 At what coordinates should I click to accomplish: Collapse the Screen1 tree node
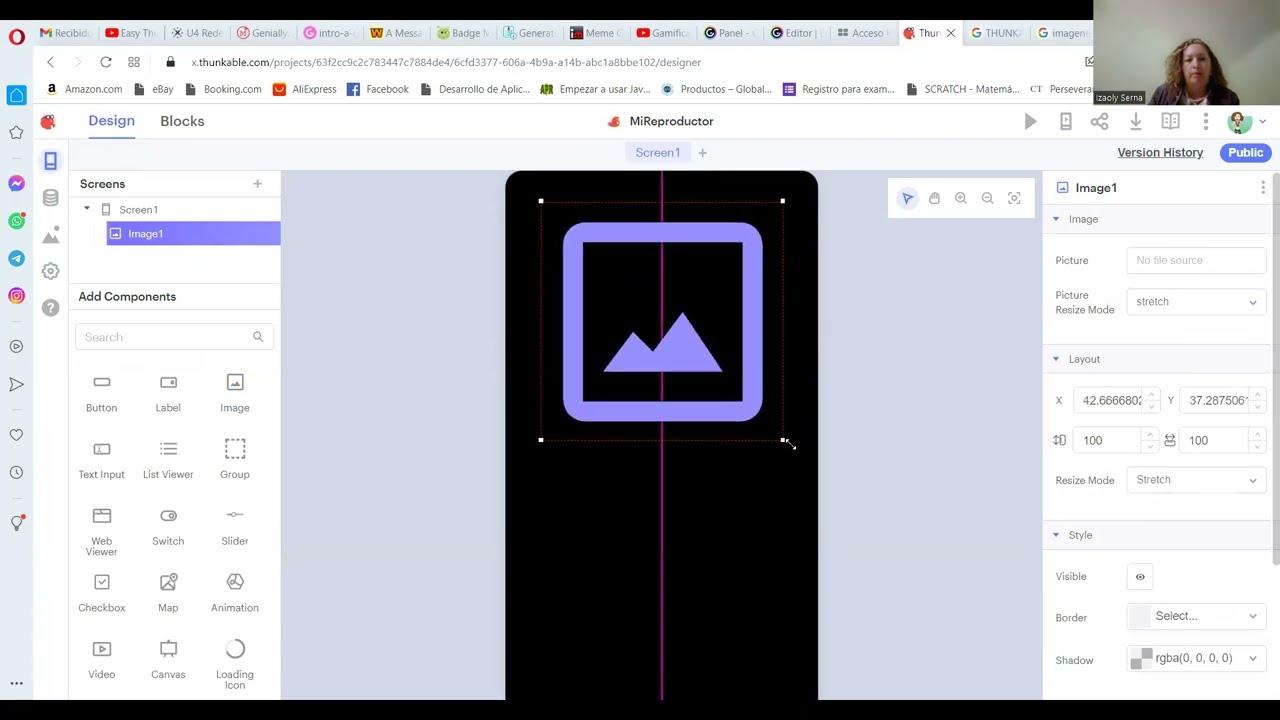coord(87,209)
